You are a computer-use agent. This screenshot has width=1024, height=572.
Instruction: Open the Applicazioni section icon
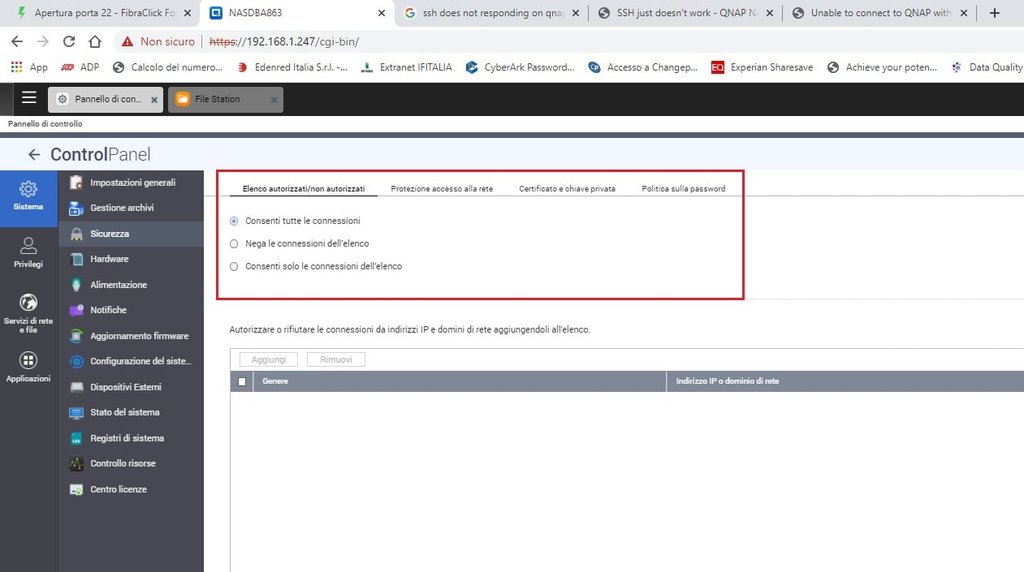click(x=28, y=360)
